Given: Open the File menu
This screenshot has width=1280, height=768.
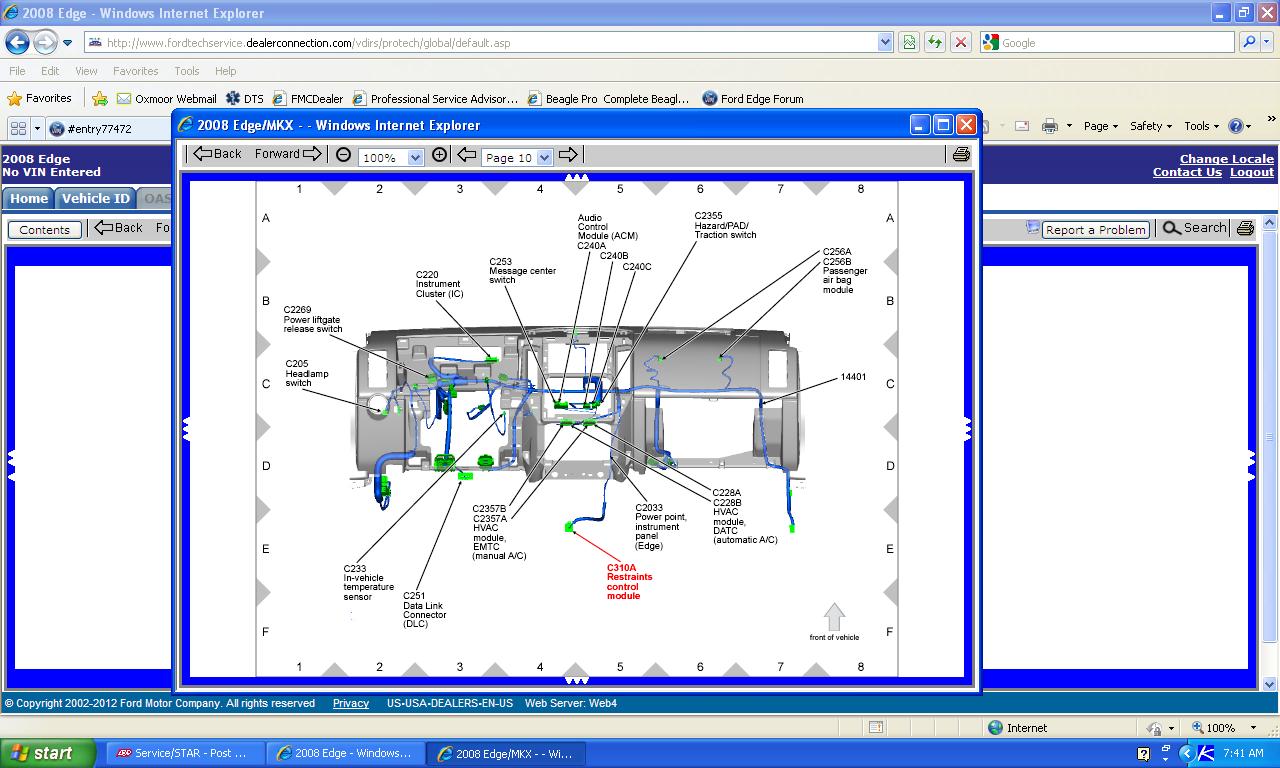Looking at the screenshot, I should [x=17, y=71].
